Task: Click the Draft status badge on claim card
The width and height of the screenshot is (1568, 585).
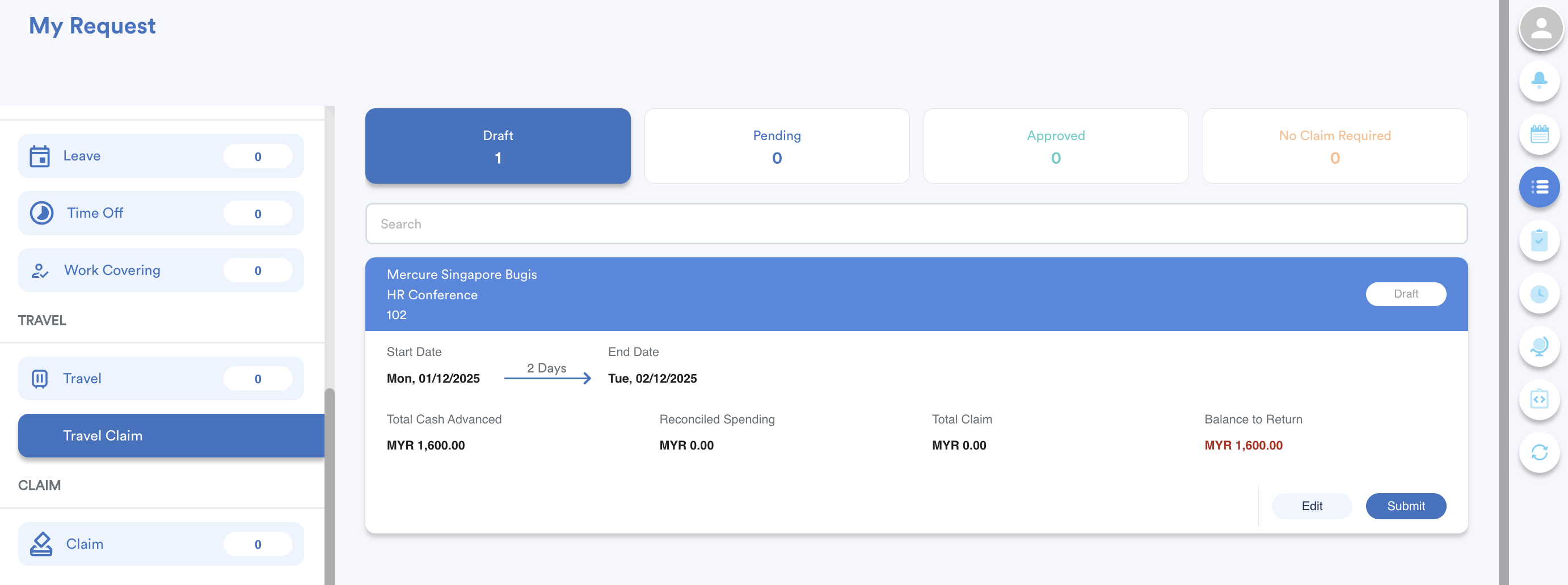Action: pos(1406,294)
